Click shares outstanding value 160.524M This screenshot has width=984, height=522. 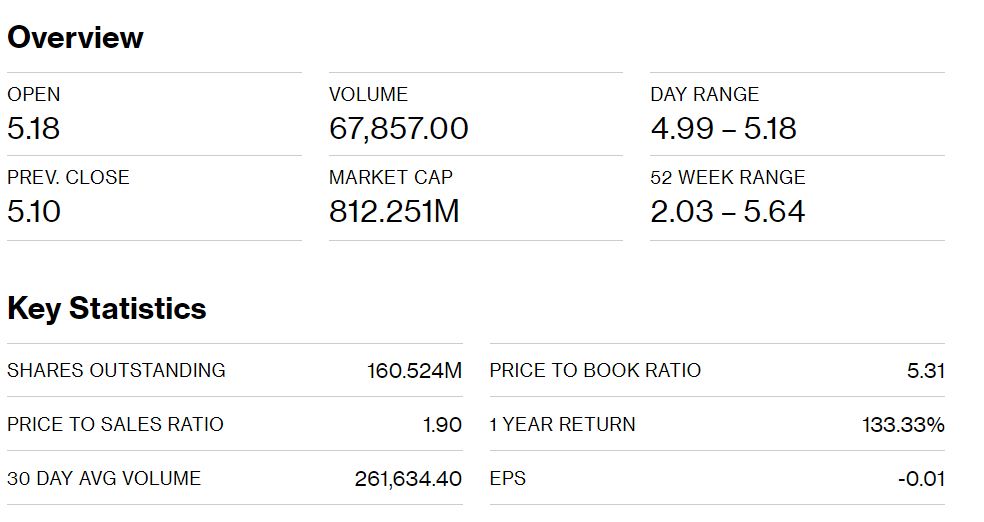(x=414, y=372)
